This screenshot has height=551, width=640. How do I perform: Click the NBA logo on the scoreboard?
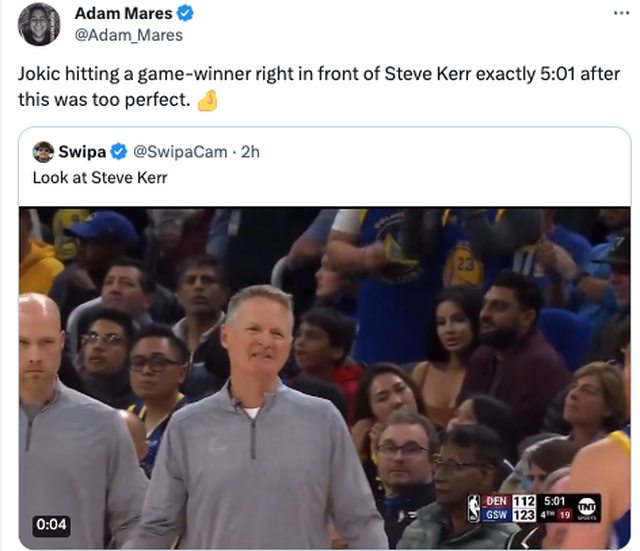click(x=474, y=508)
